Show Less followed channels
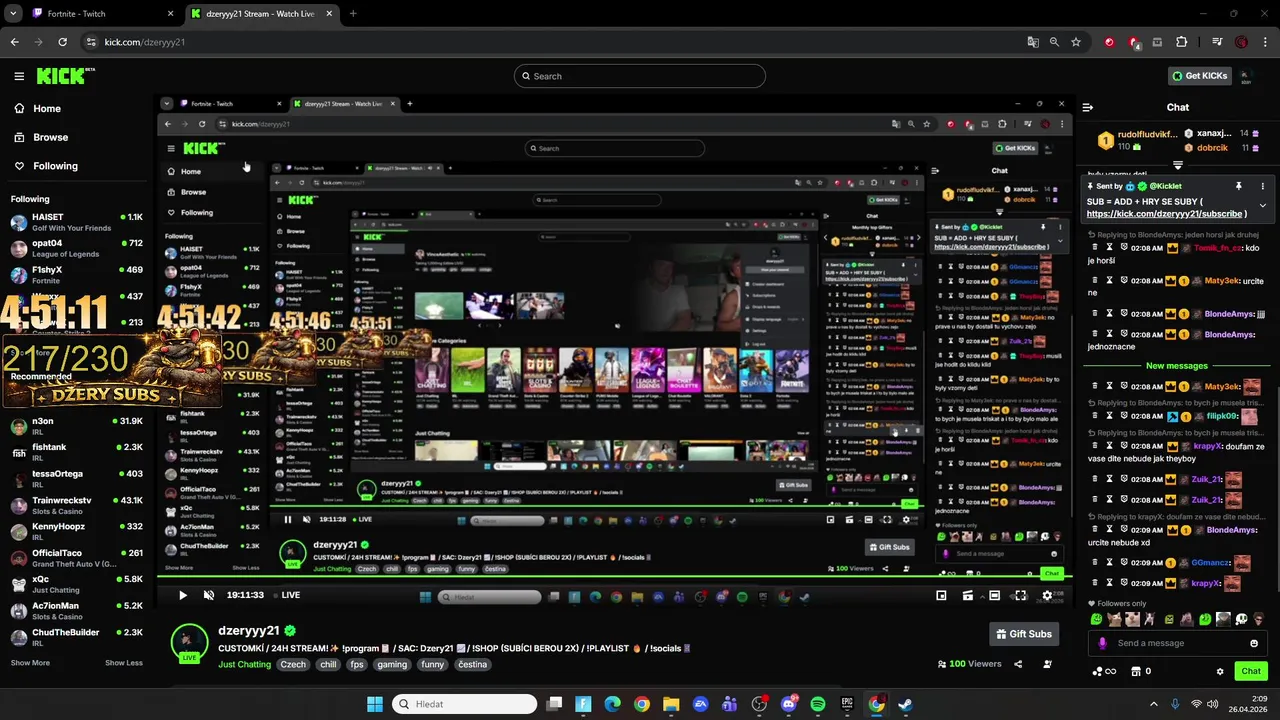 (123, 662)
